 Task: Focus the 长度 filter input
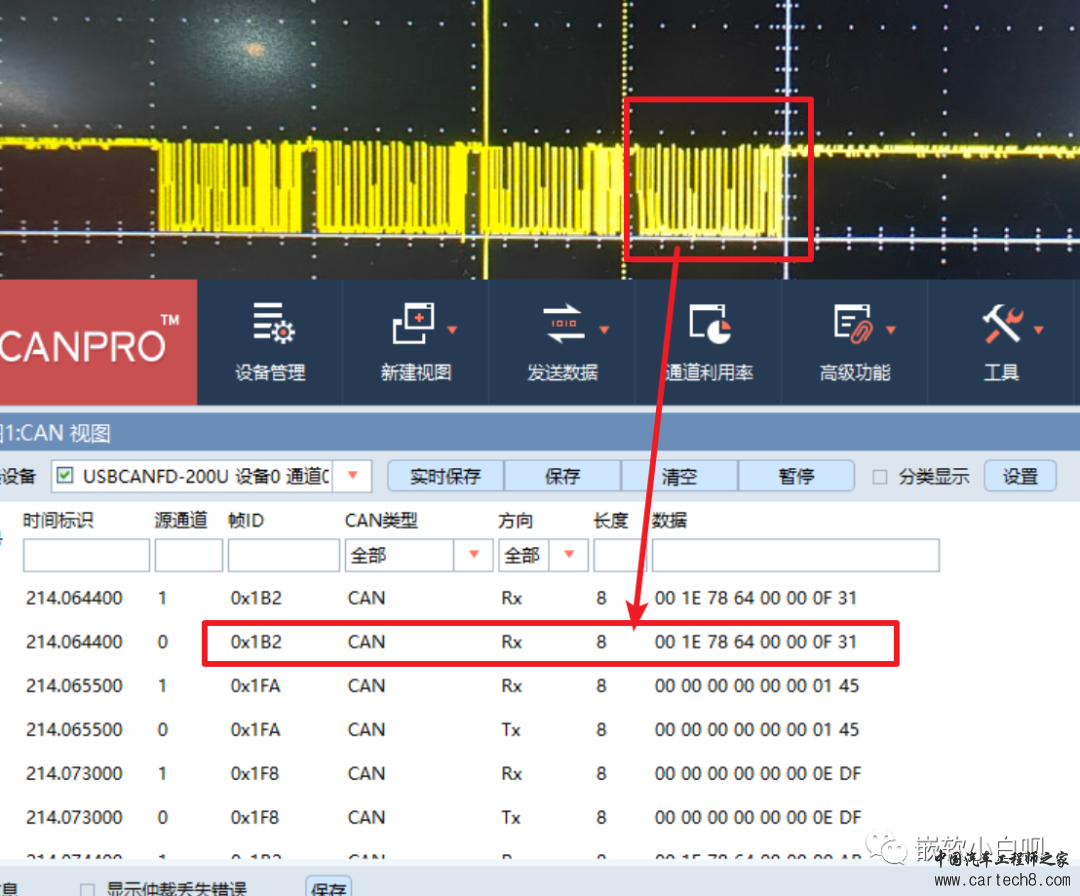click(x=619, y=555)
